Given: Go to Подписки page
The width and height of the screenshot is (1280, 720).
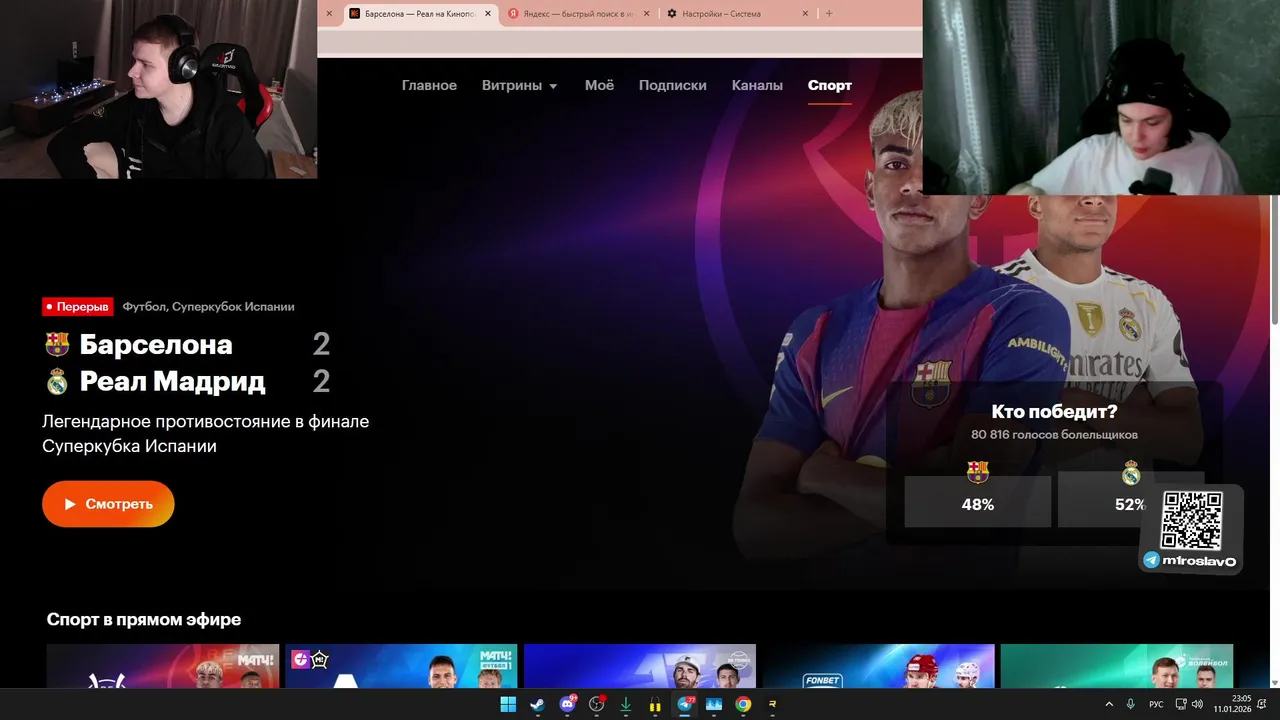Looking at the screenshot, I should tap(672, 86).
